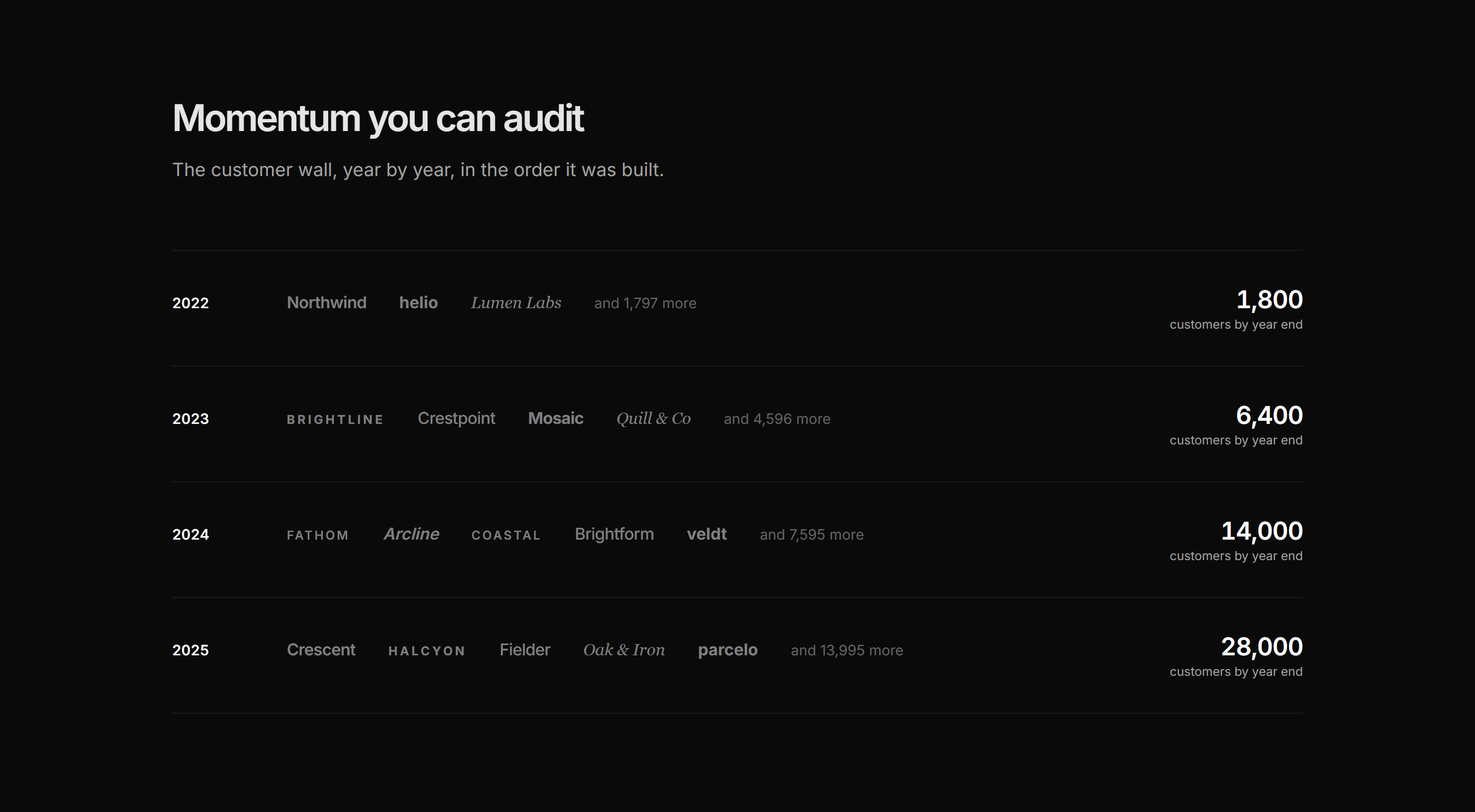Select the HALCYON logo
This screenshot has height=812, width=1475.
coord(427,651)
